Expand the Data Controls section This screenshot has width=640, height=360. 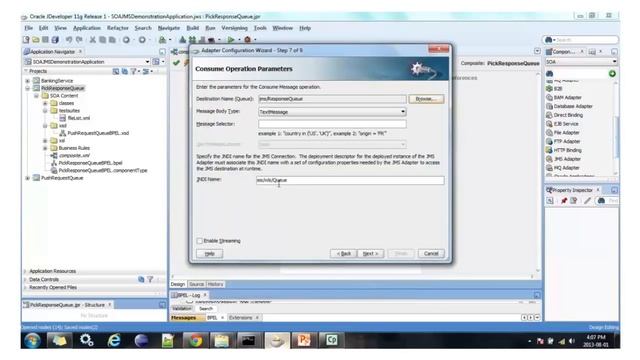25,280
